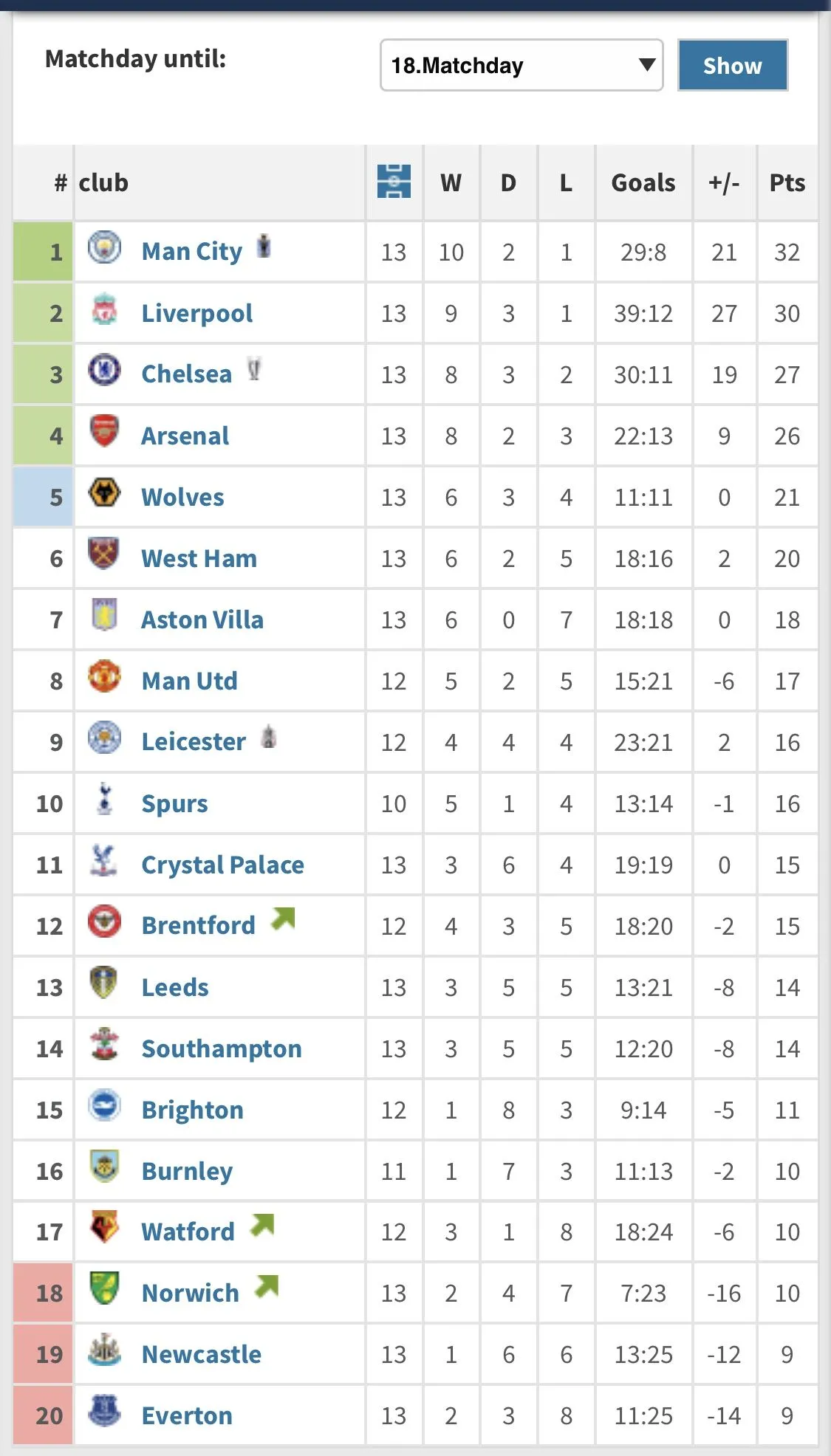This screenshot has width=831, height=1456.
Task: Click the Chelsea club crest
Action: [104, 371]
